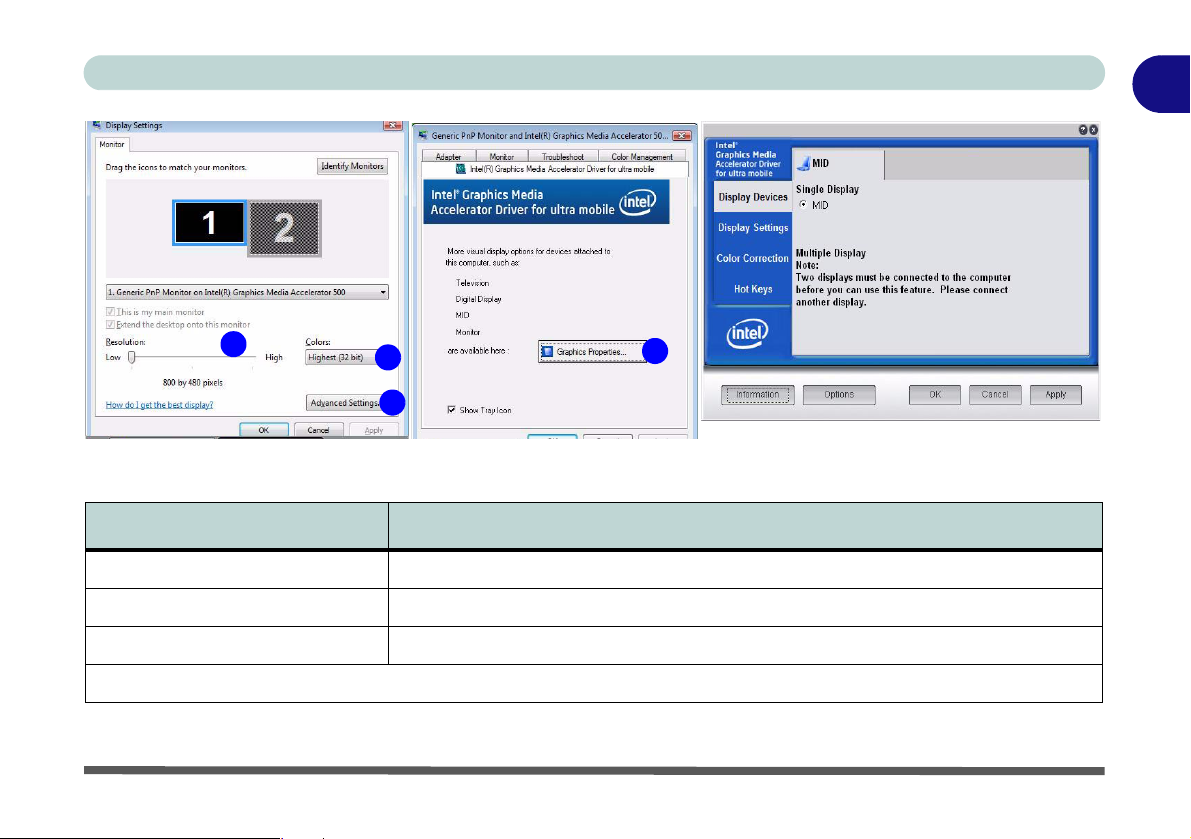Image resolution: width=1191 pixels, height=839 pixels.
Task: Click Cancel in the Display Settings window
Action: point(318,431)
